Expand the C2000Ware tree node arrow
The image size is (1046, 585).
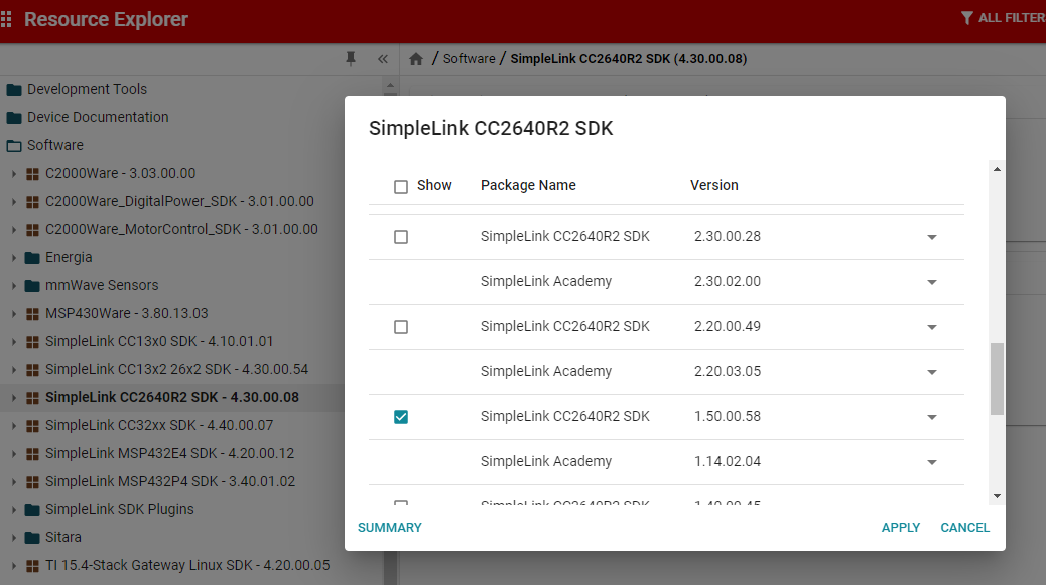(x=13, y=173)
